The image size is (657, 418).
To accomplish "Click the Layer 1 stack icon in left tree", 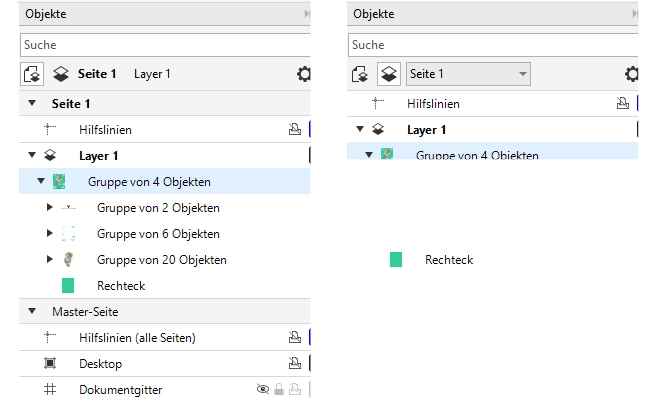I will coord(50,156).
